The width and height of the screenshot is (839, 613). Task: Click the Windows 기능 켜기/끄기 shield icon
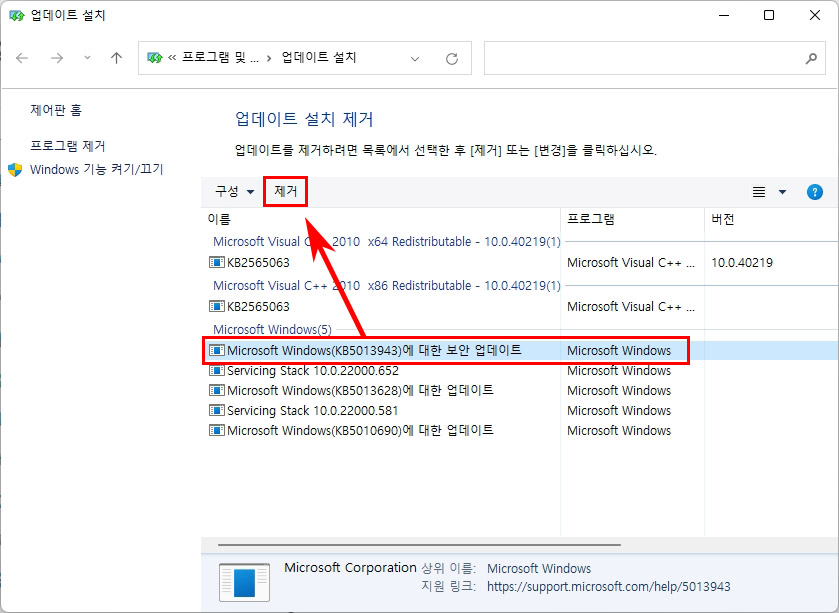16,170
